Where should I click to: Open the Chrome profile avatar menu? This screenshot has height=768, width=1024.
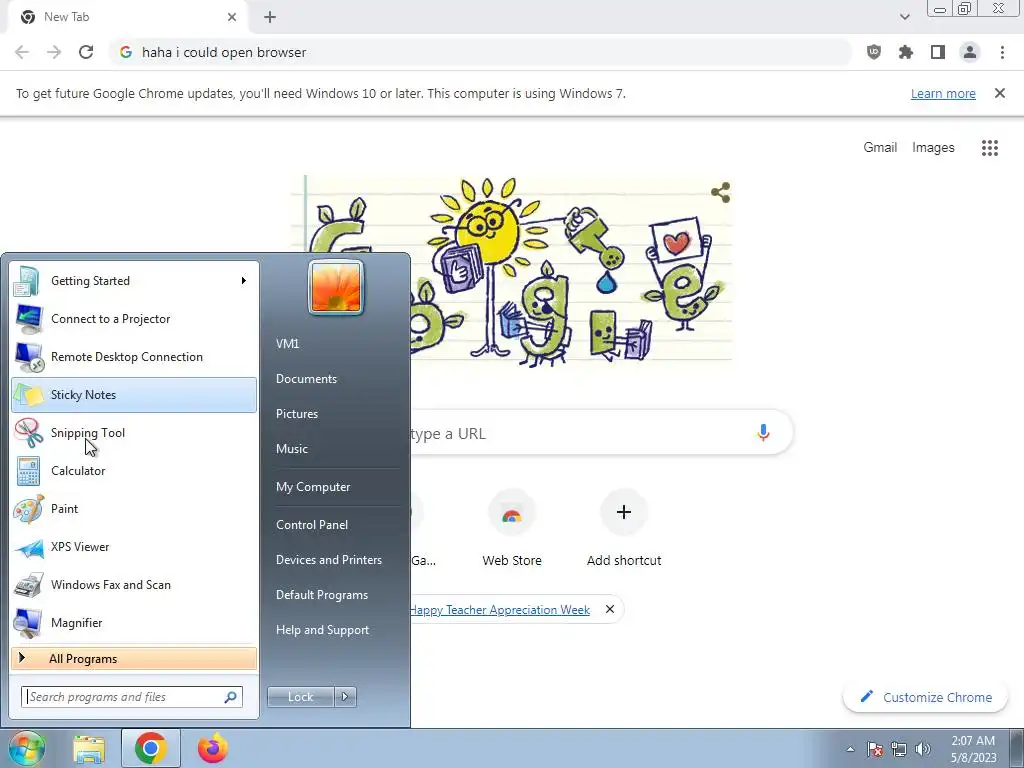point(970,52)
